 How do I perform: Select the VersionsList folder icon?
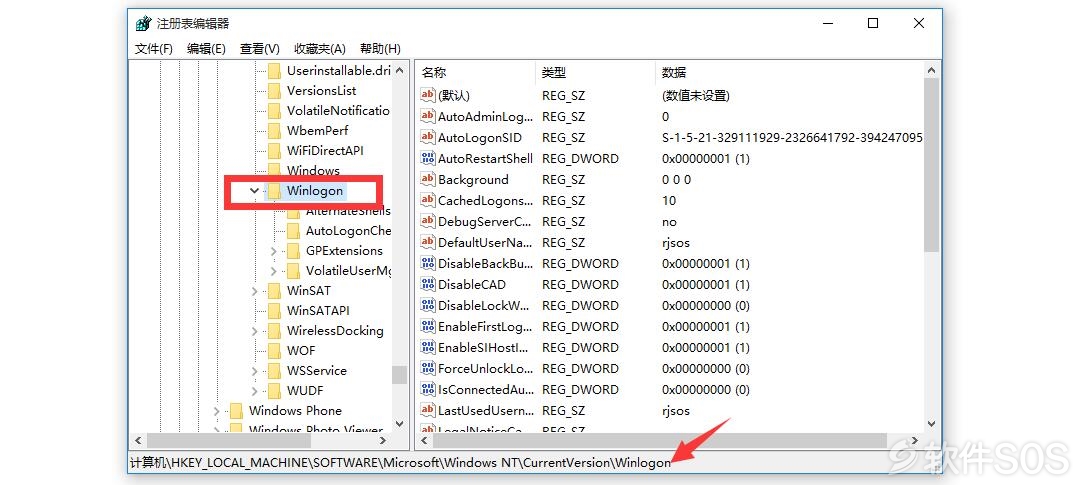(x=275, y=91)
